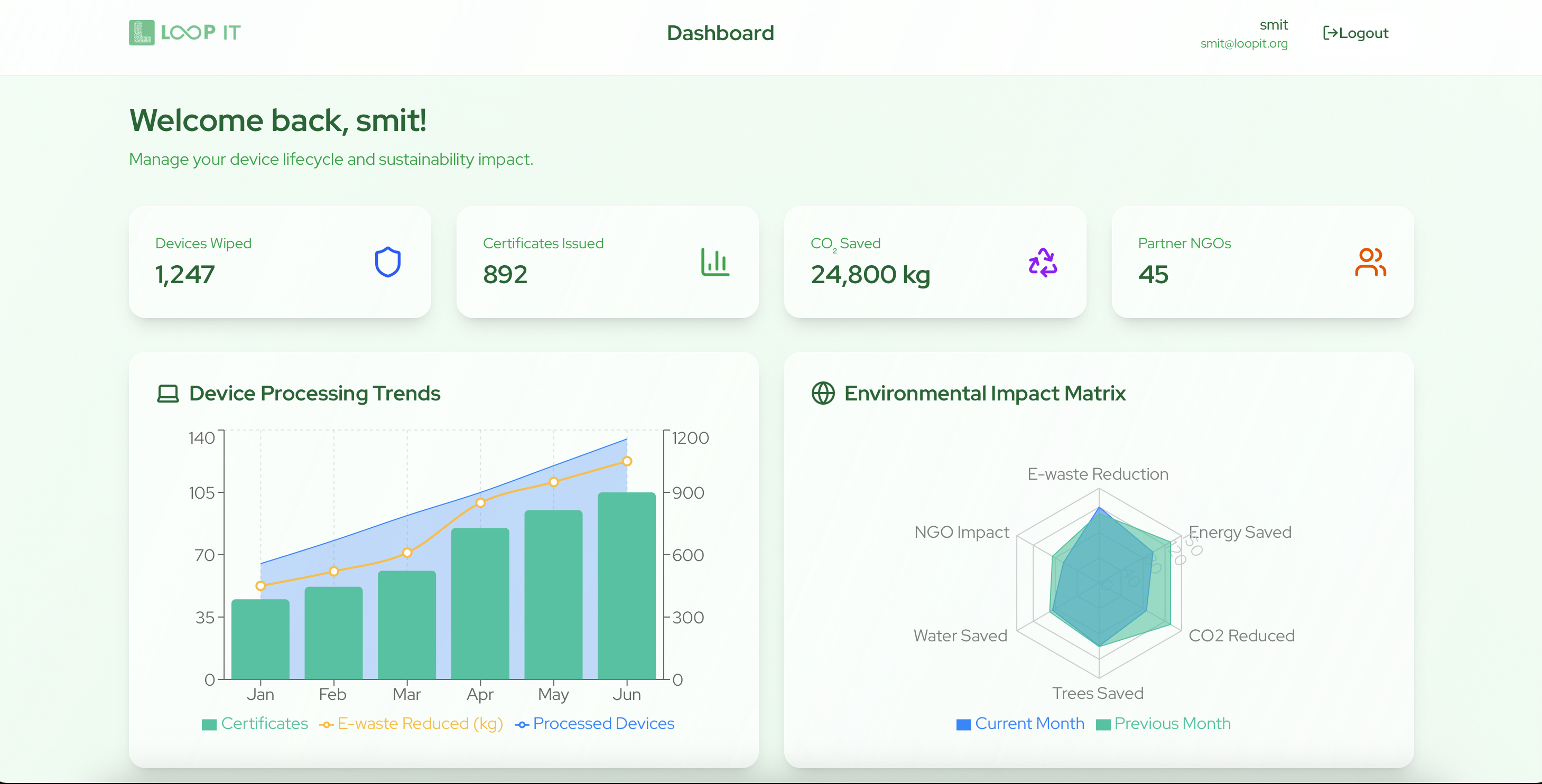This screenshot has width=1542, height=784.
Task: Click the bar chart icon on Certificates Issued card
Action: [715, 262]
